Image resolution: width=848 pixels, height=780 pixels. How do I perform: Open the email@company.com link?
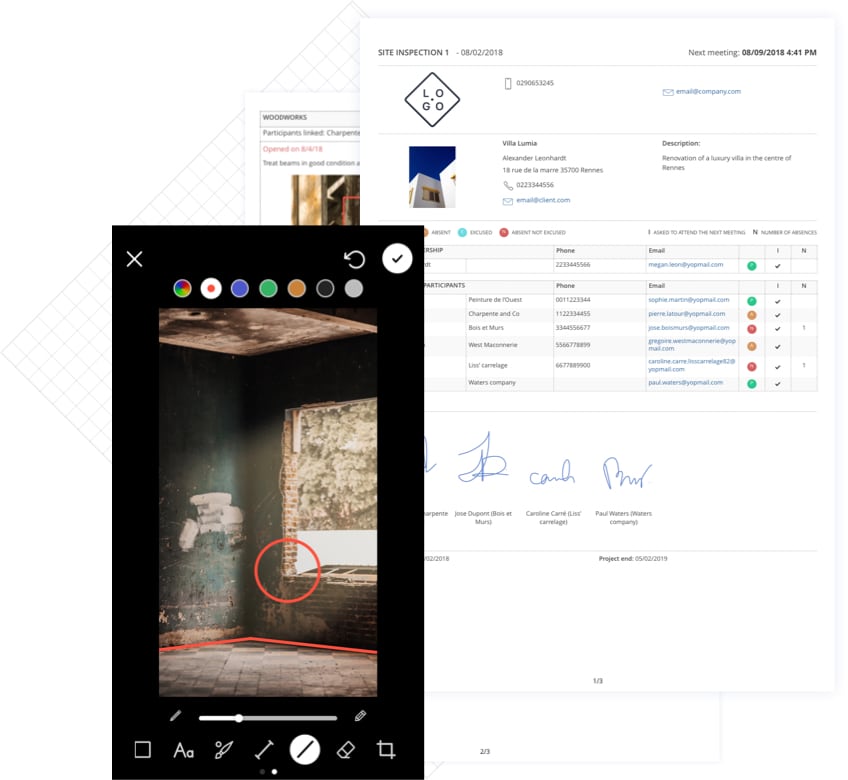coord(708,91)
